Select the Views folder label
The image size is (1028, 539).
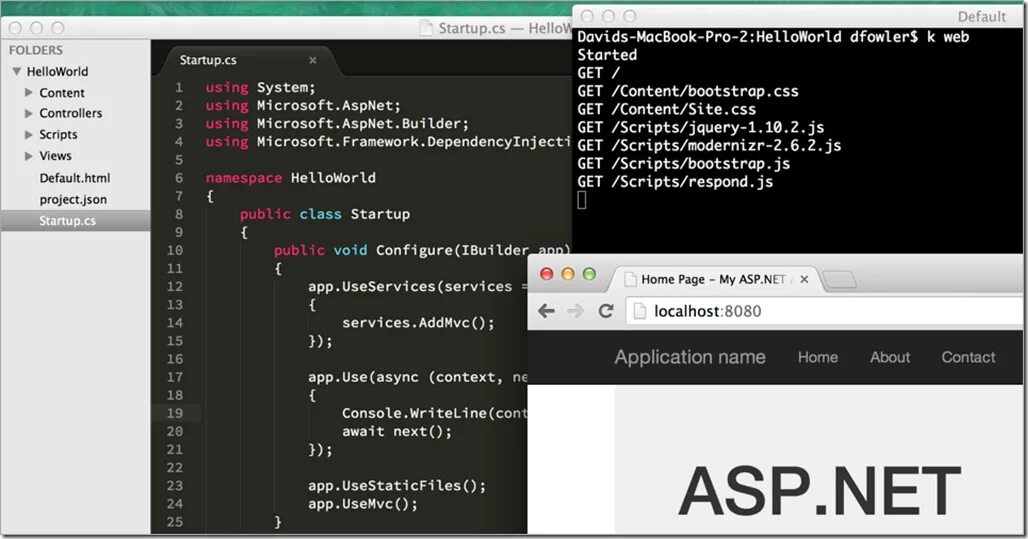[55, 156]
